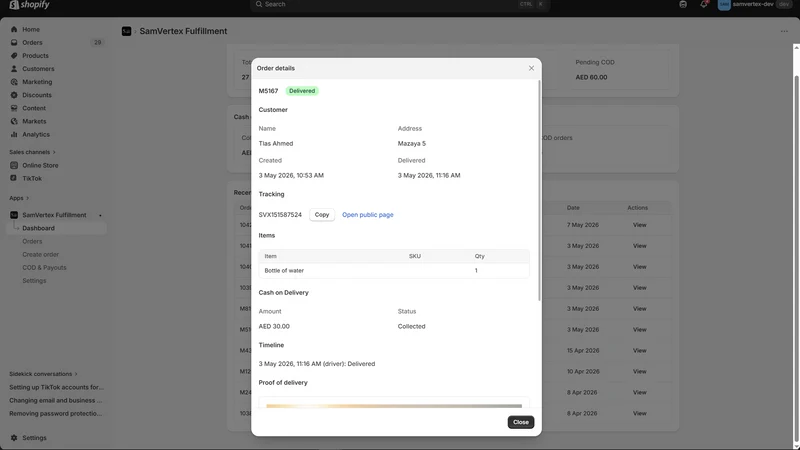Open 'Removing password protectio...' conversation
This screenshot has height=450, width=800.
point(56,414)
